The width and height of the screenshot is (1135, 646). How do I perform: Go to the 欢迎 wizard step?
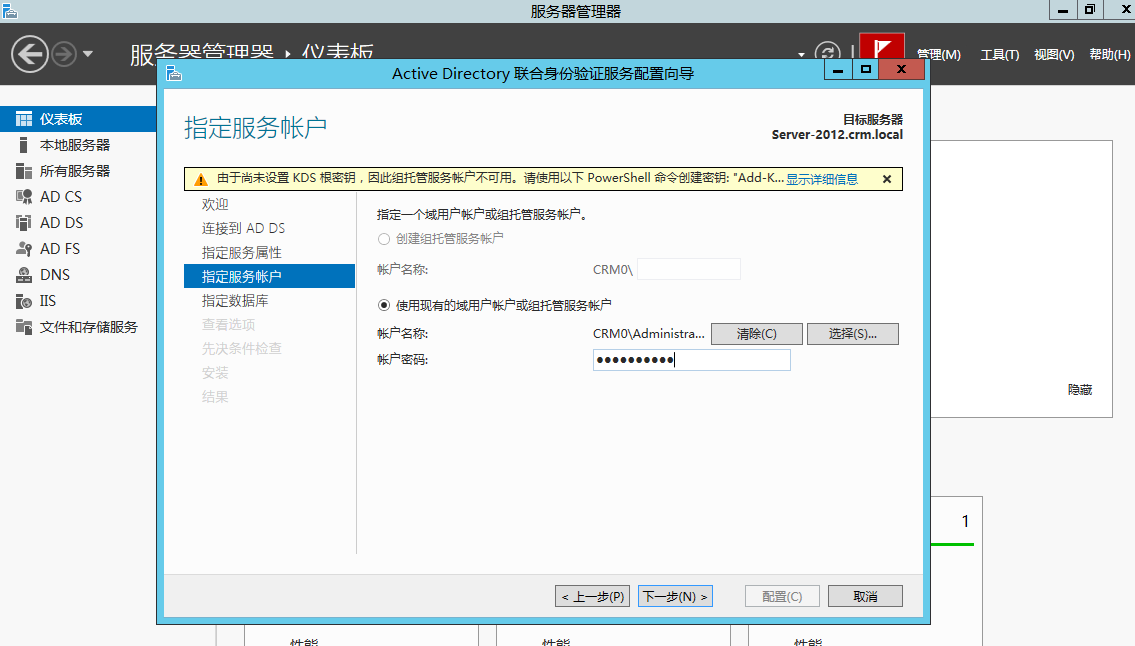click(215, 204)
